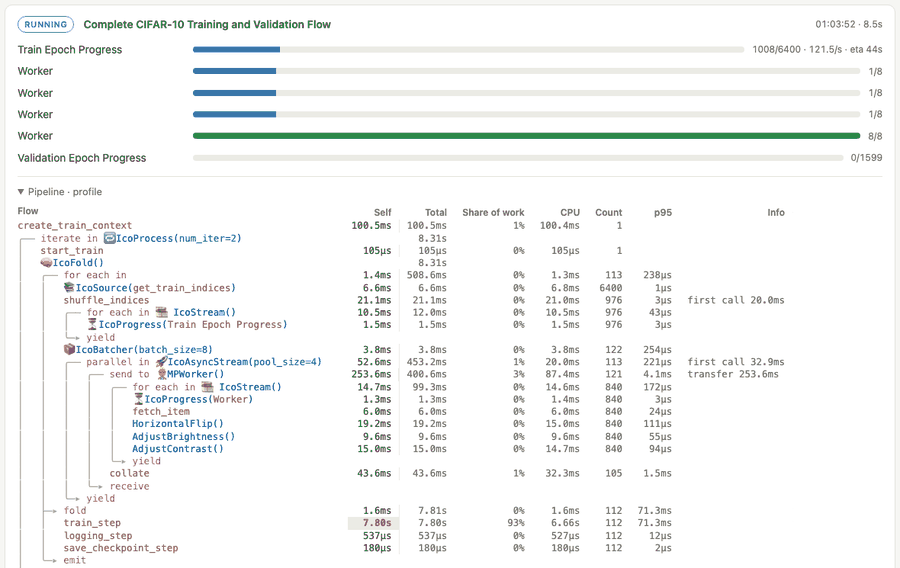Click the IcoProcess icon next to num_iter=2

coord(109,238)
